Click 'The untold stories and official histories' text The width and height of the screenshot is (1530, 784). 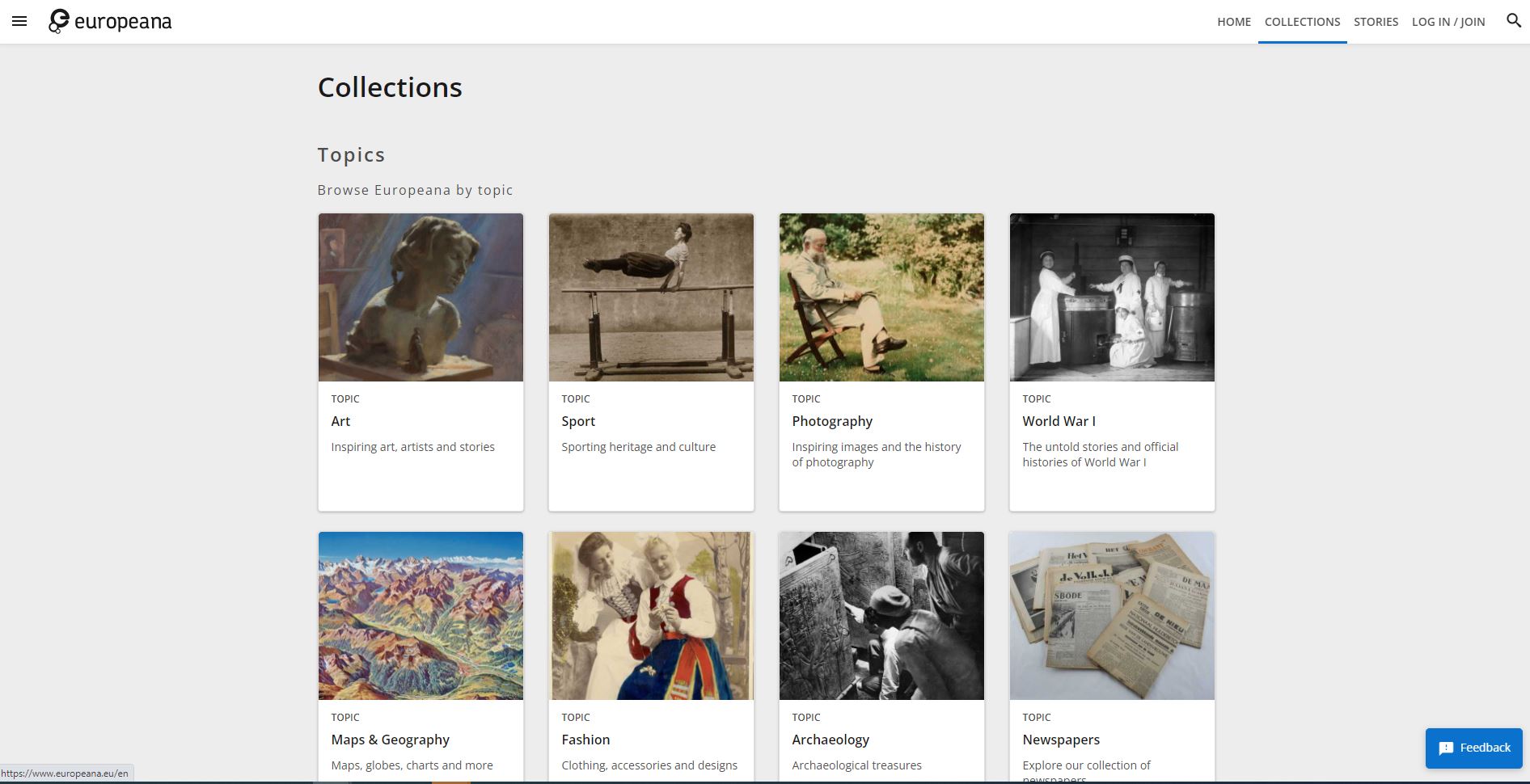point(1100,454)
